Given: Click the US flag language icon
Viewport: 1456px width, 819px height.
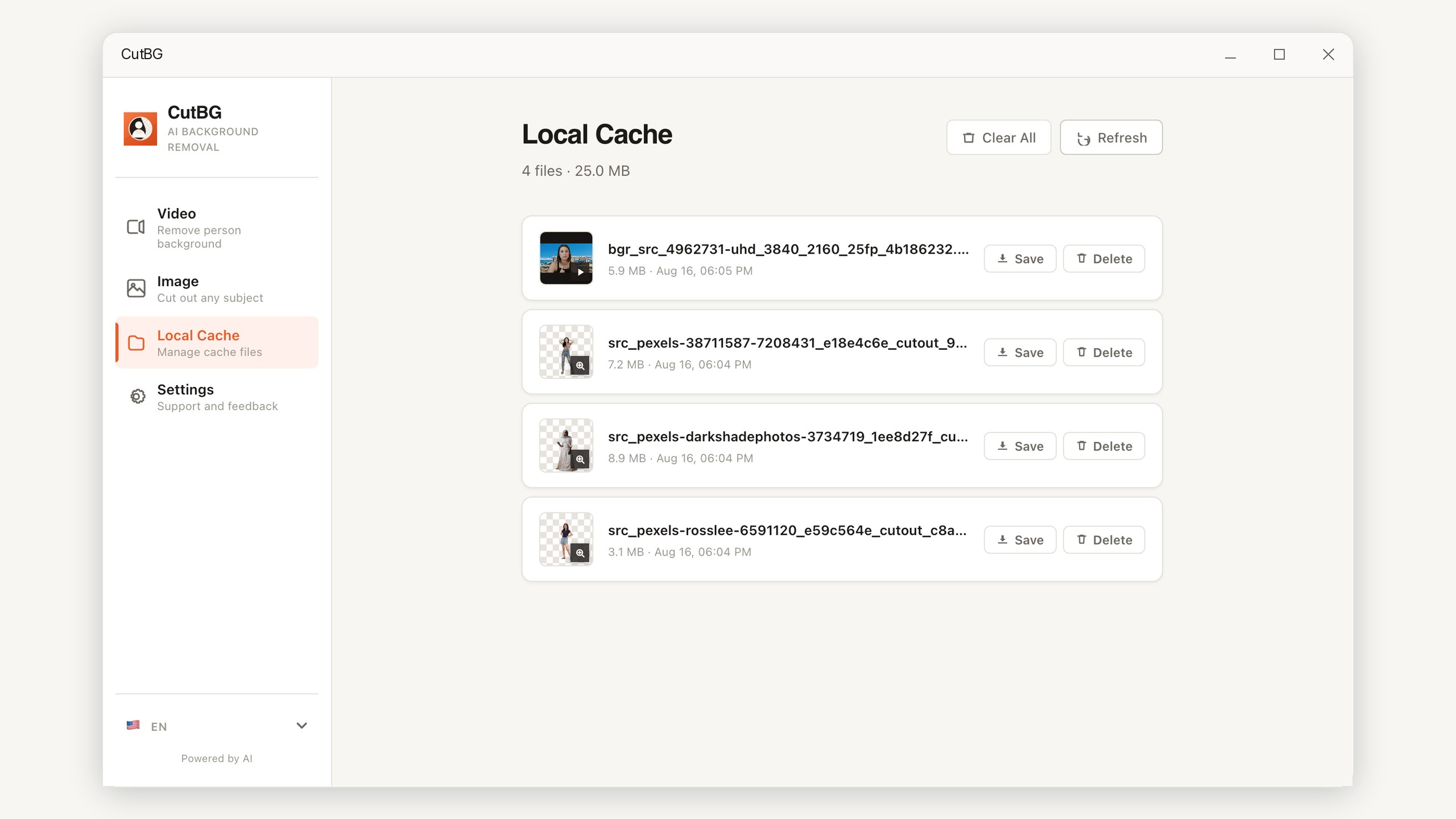Looking at the screenshot, I should point(133,725).
